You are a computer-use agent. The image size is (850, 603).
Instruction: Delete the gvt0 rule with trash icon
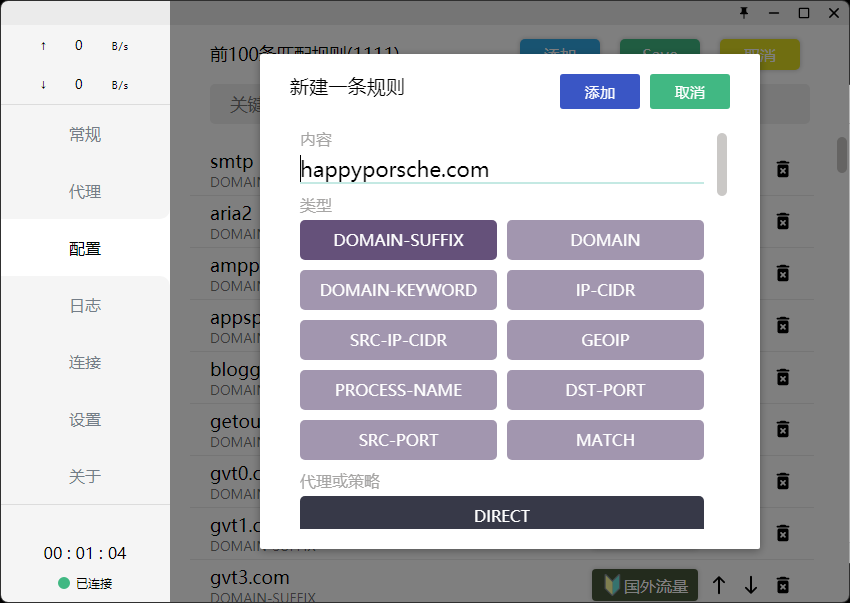coord(783,481)
